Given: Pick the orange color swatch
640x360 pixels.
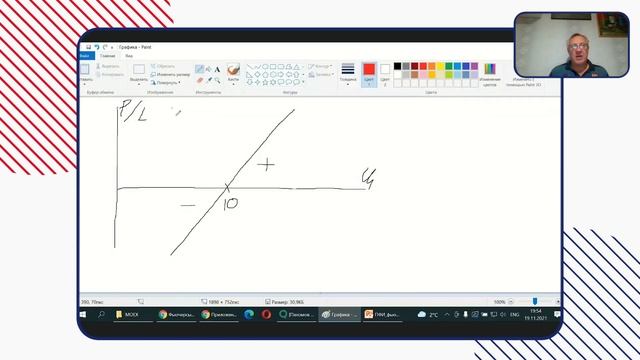Looking at the screenshot, I should tap(431, 66).
